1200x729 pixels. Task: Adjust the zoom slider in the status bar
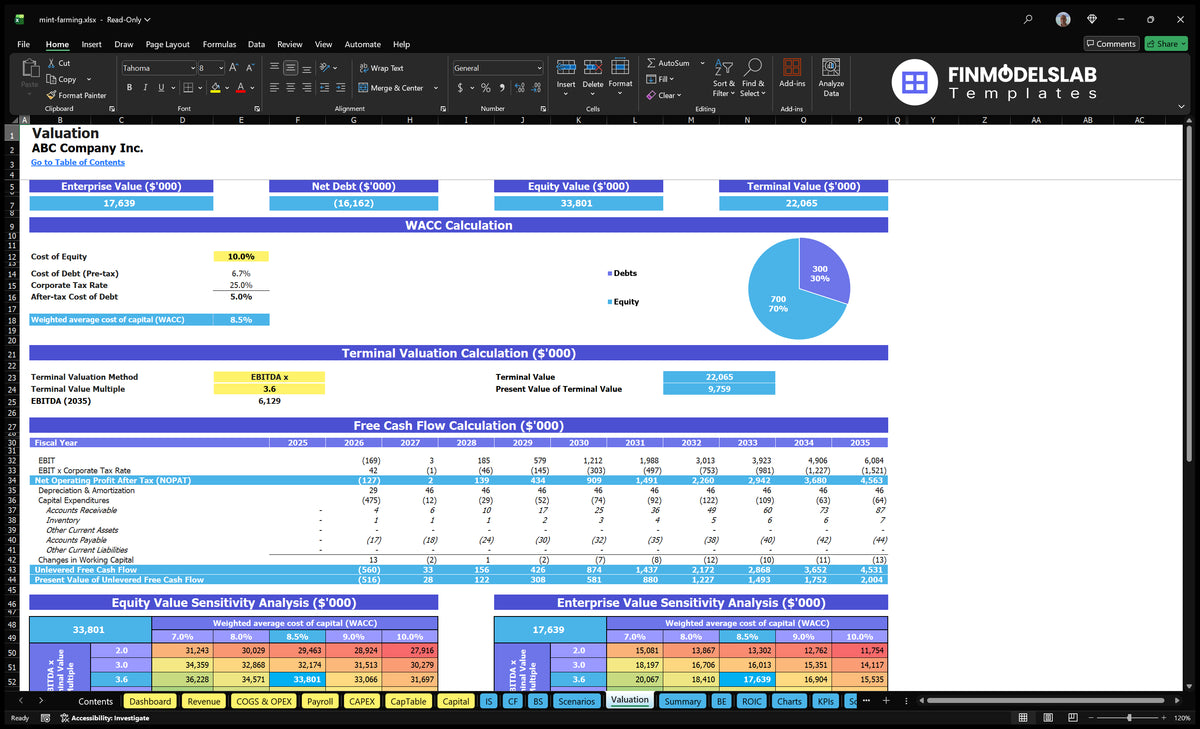(1129, 718)
